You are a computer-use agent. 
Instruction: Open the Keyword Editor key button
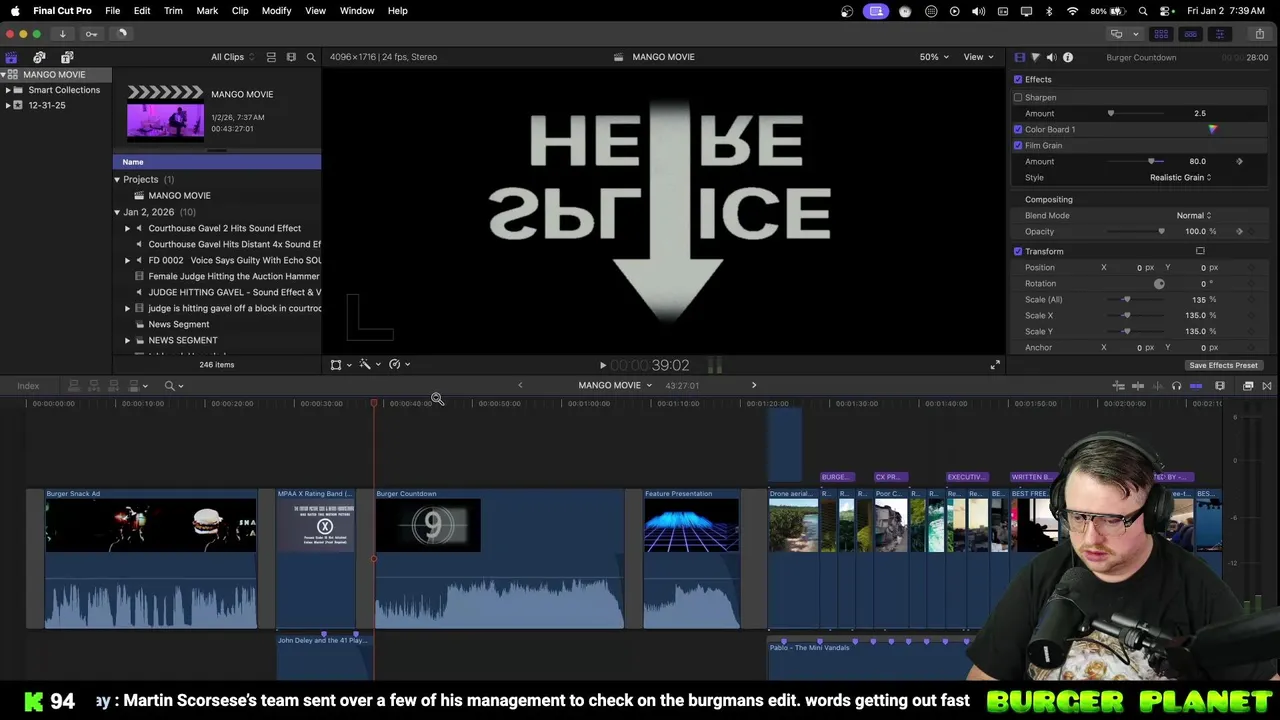91,34
